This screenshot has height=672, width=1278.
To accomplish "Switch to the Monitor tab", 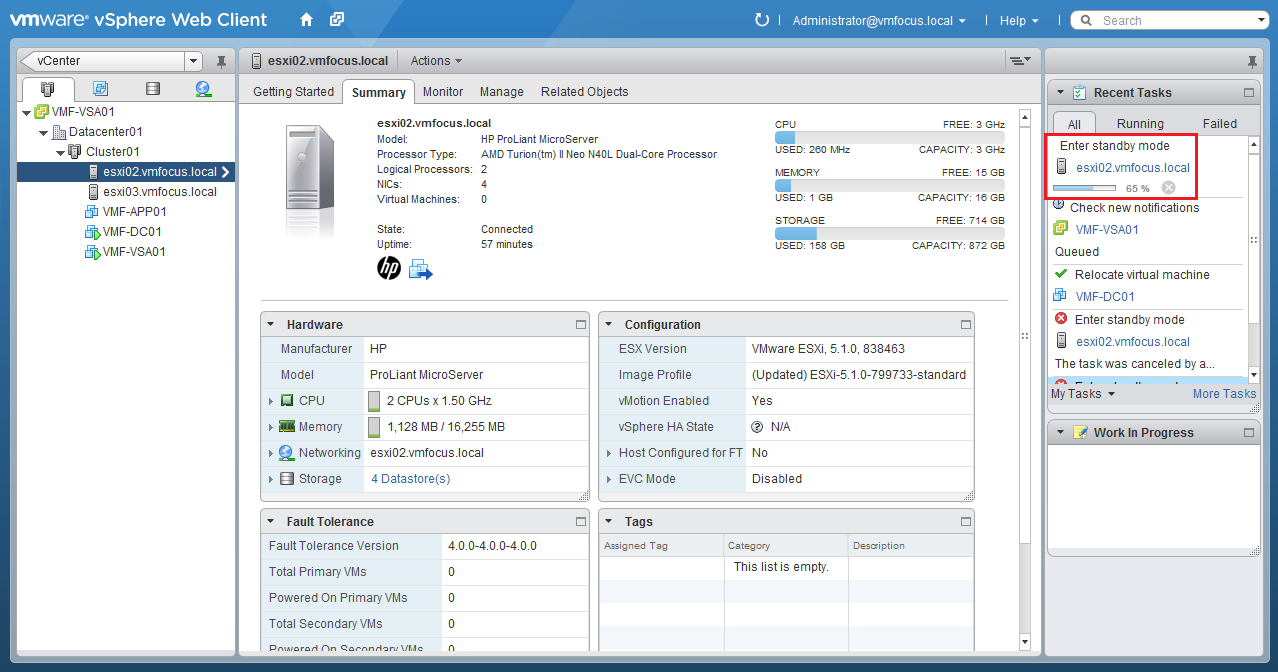I will point(442,92).
